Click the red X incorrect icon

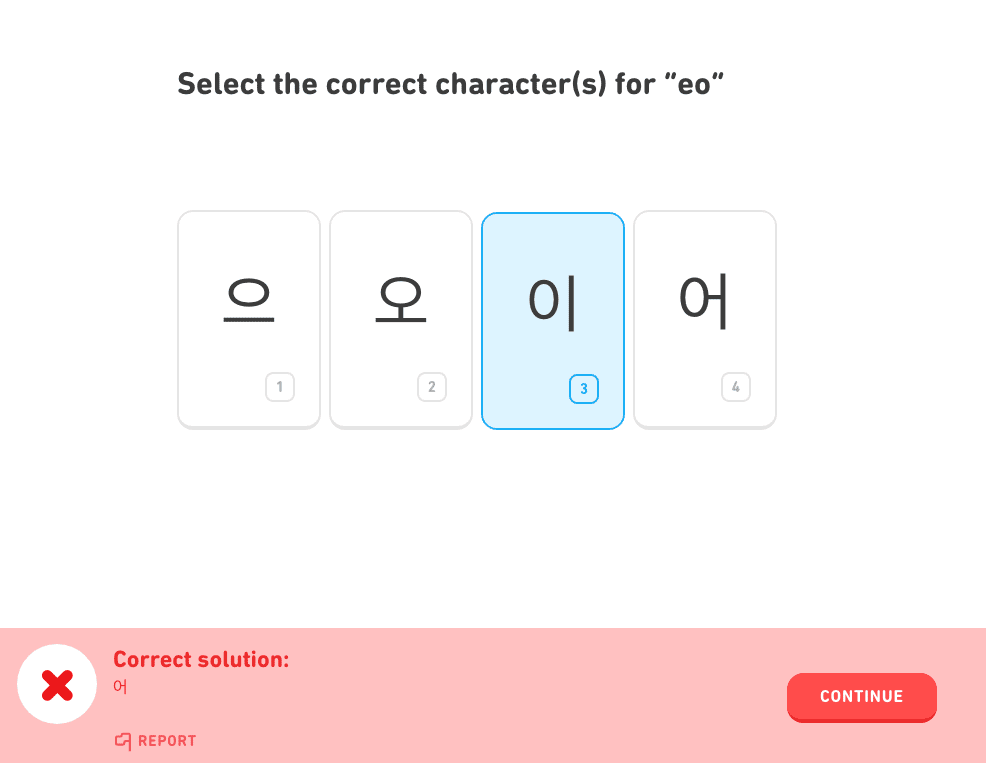click(57, 685)
